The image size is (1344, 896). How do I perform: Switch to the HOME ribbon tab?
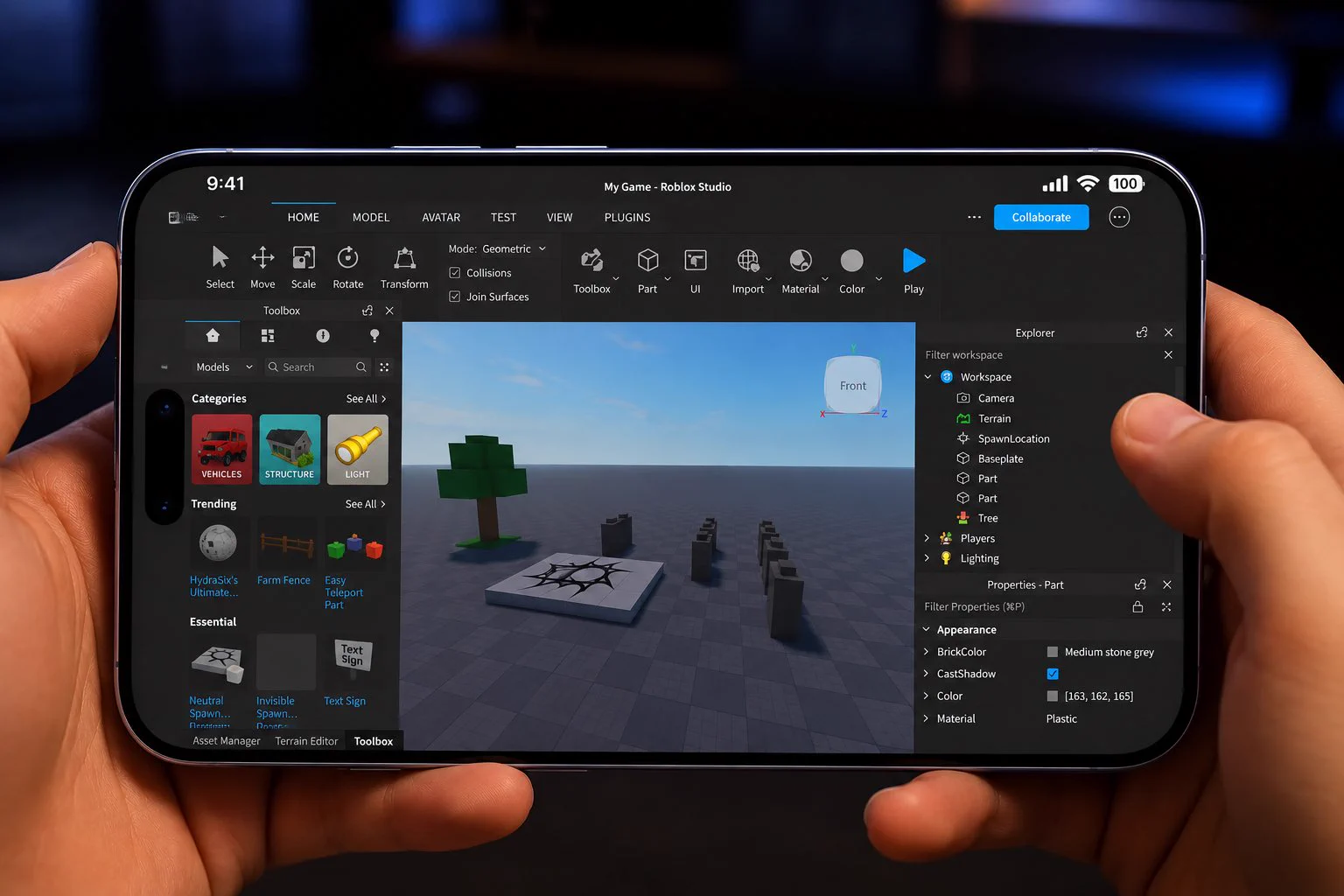tap(304, 217)
